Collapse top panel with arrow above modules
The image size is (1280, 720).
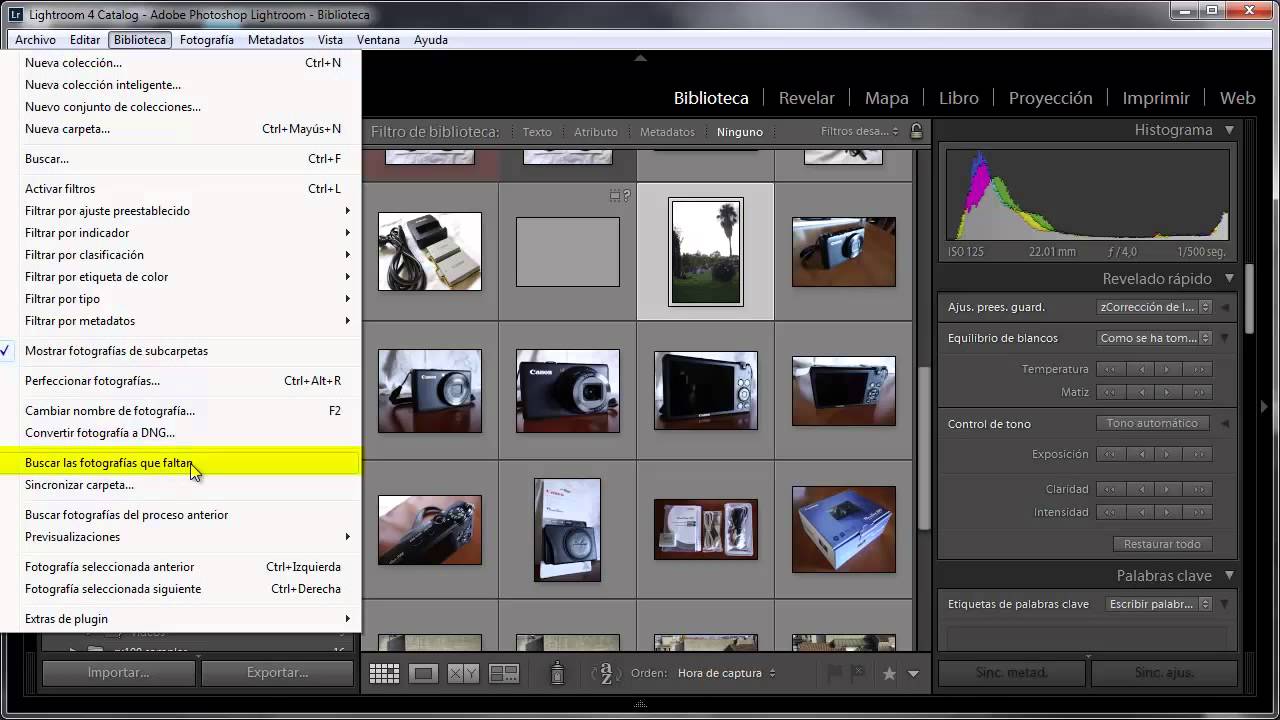[640, 58]
